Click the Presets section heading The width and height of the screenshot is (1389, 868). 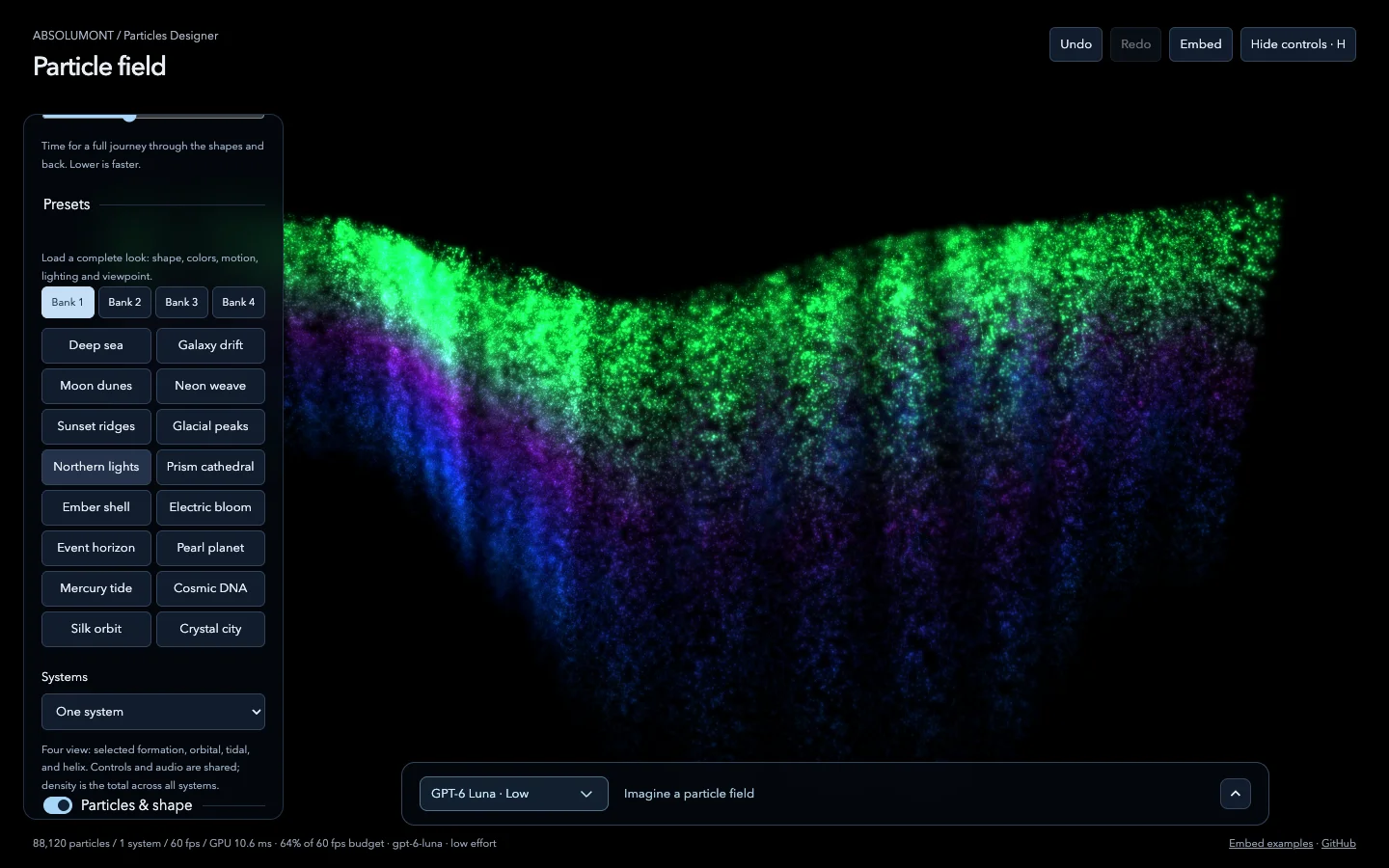67,204
